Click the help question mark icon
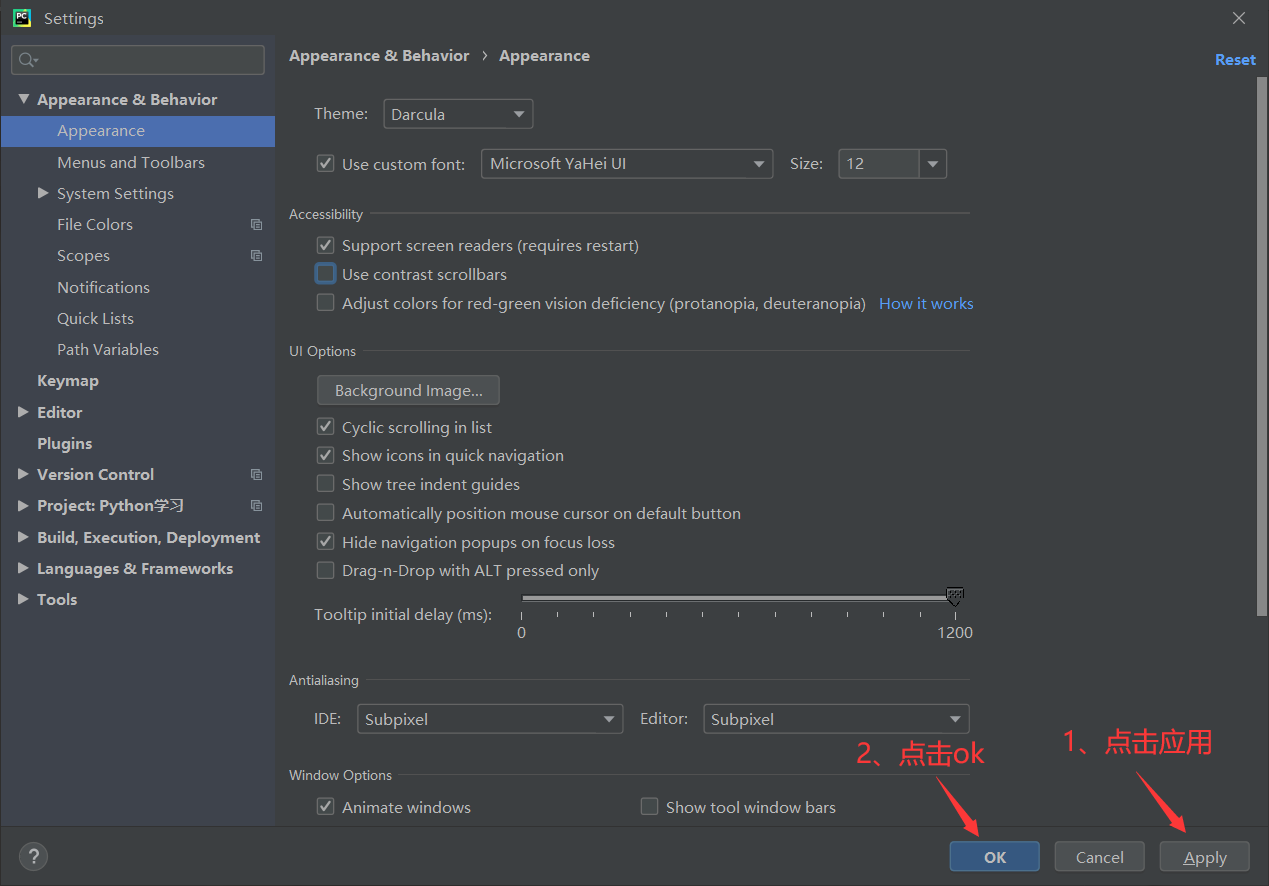1269x886 pixels. coord(33,857)
